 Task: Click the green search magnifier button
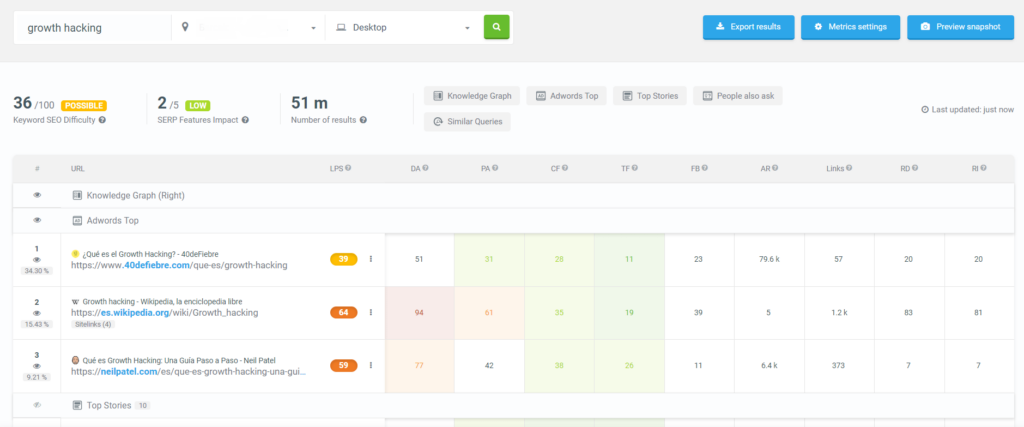[x=496, y=27]
